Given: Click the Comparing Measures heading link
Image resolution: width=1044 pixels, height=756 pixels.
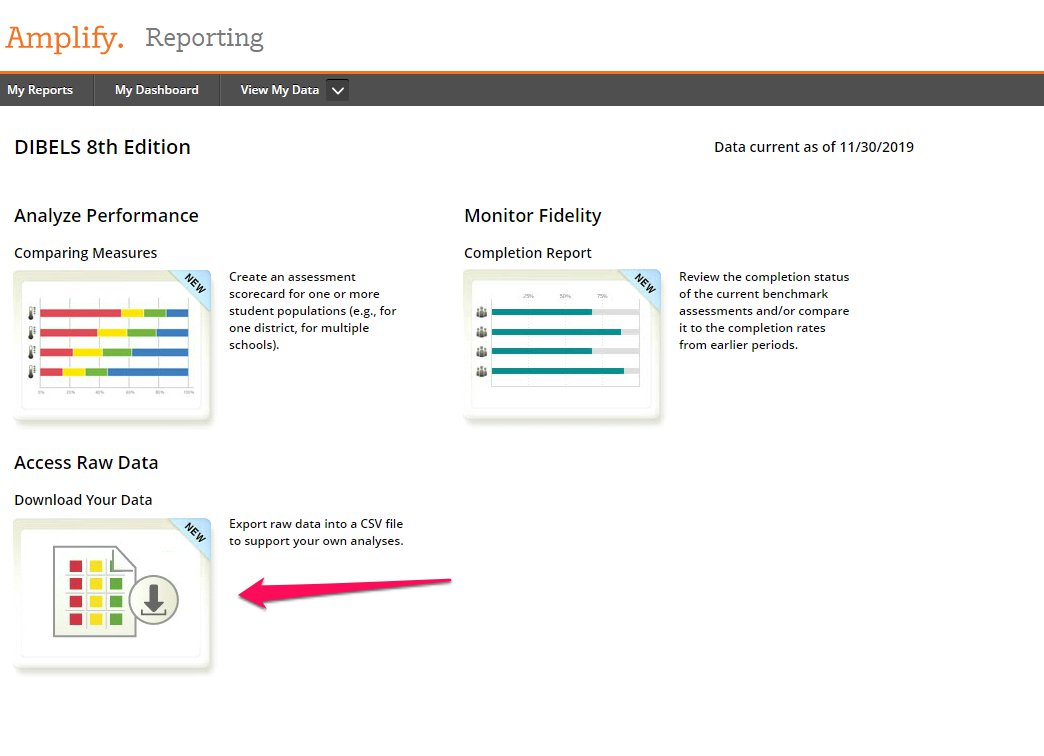Looking at the screenshot, I should [85, 253].
